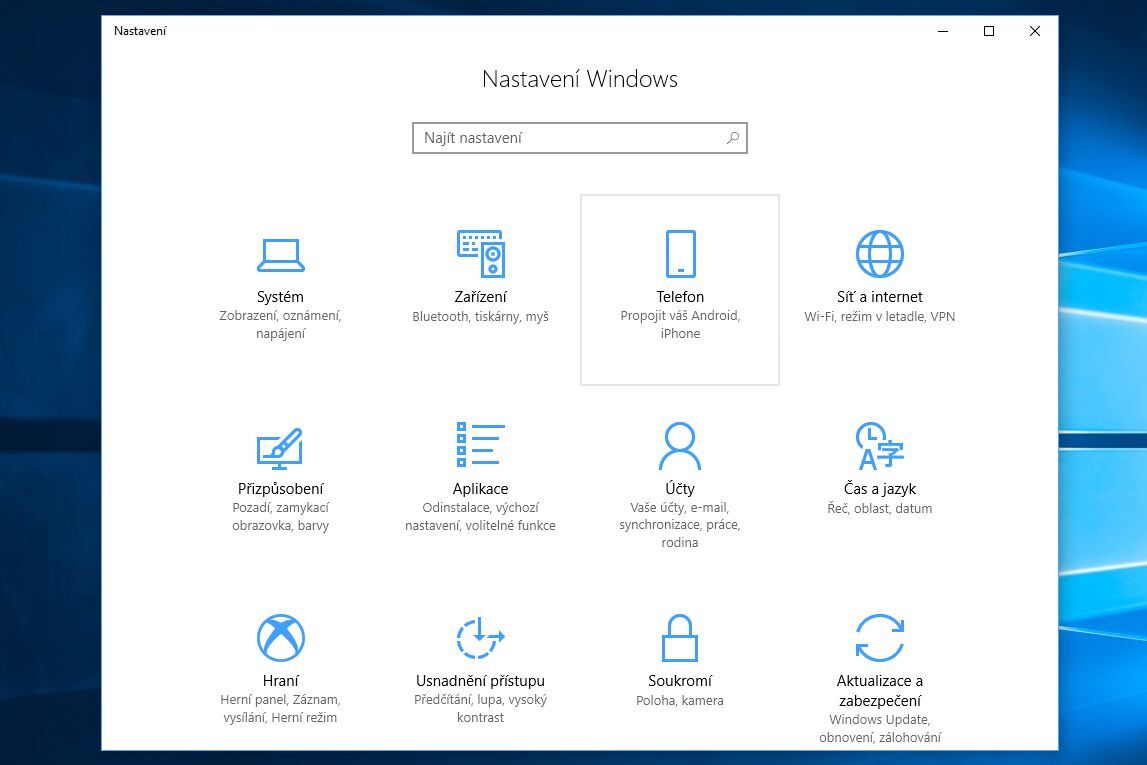This screenshot has height=765, width=1147.
Task: Open Čas a jazyk via the clock and letter icon
Action: (x=880, y=446)
